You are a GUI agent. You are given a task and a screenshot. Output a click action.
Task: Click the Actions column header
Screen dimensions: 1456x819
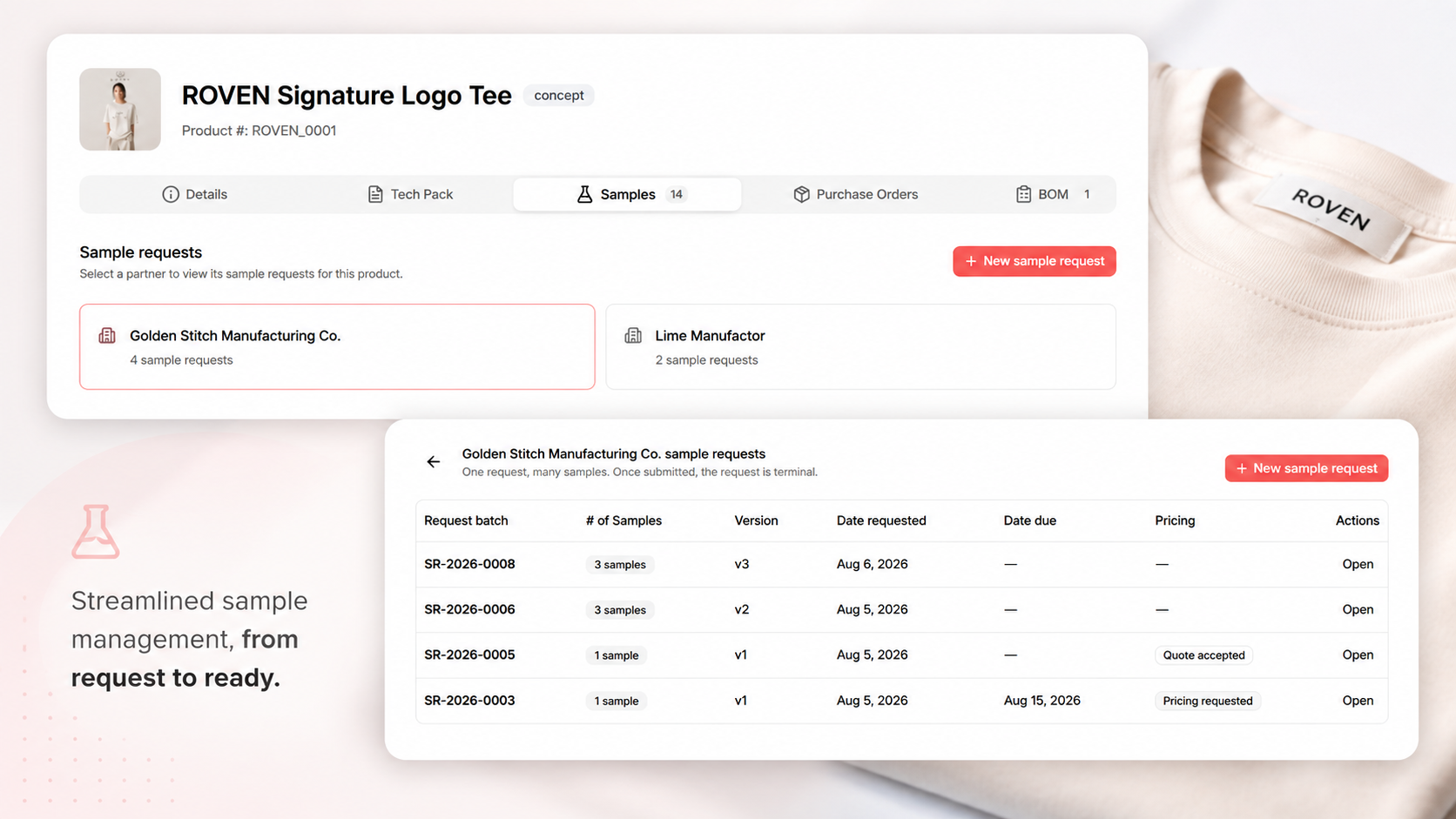(1358, 520)
